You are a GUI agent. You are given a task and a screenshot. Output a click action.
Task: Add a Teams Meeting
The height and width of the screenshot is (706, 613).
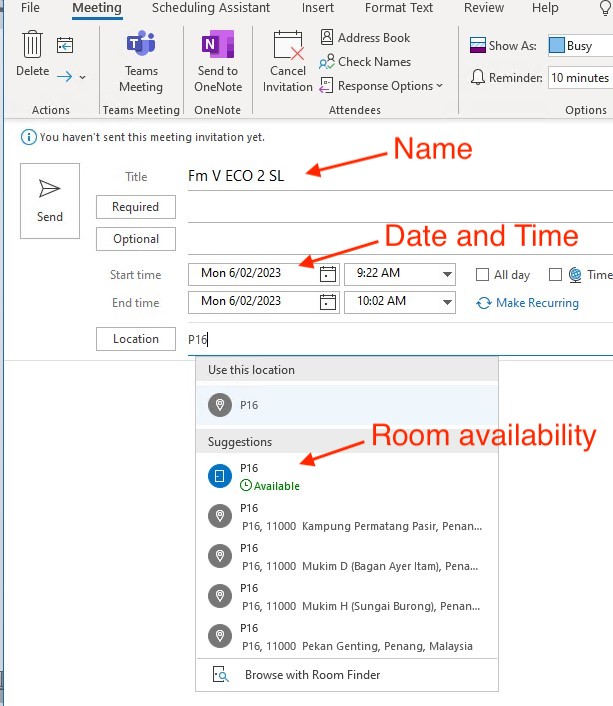[x=141, y=61]
